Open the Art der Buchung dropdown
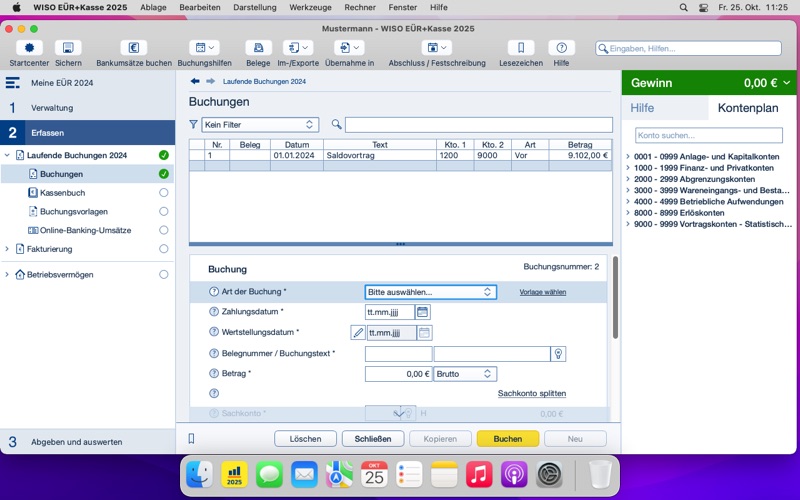This screenshot has height=500, width=800. pos(431,292)
